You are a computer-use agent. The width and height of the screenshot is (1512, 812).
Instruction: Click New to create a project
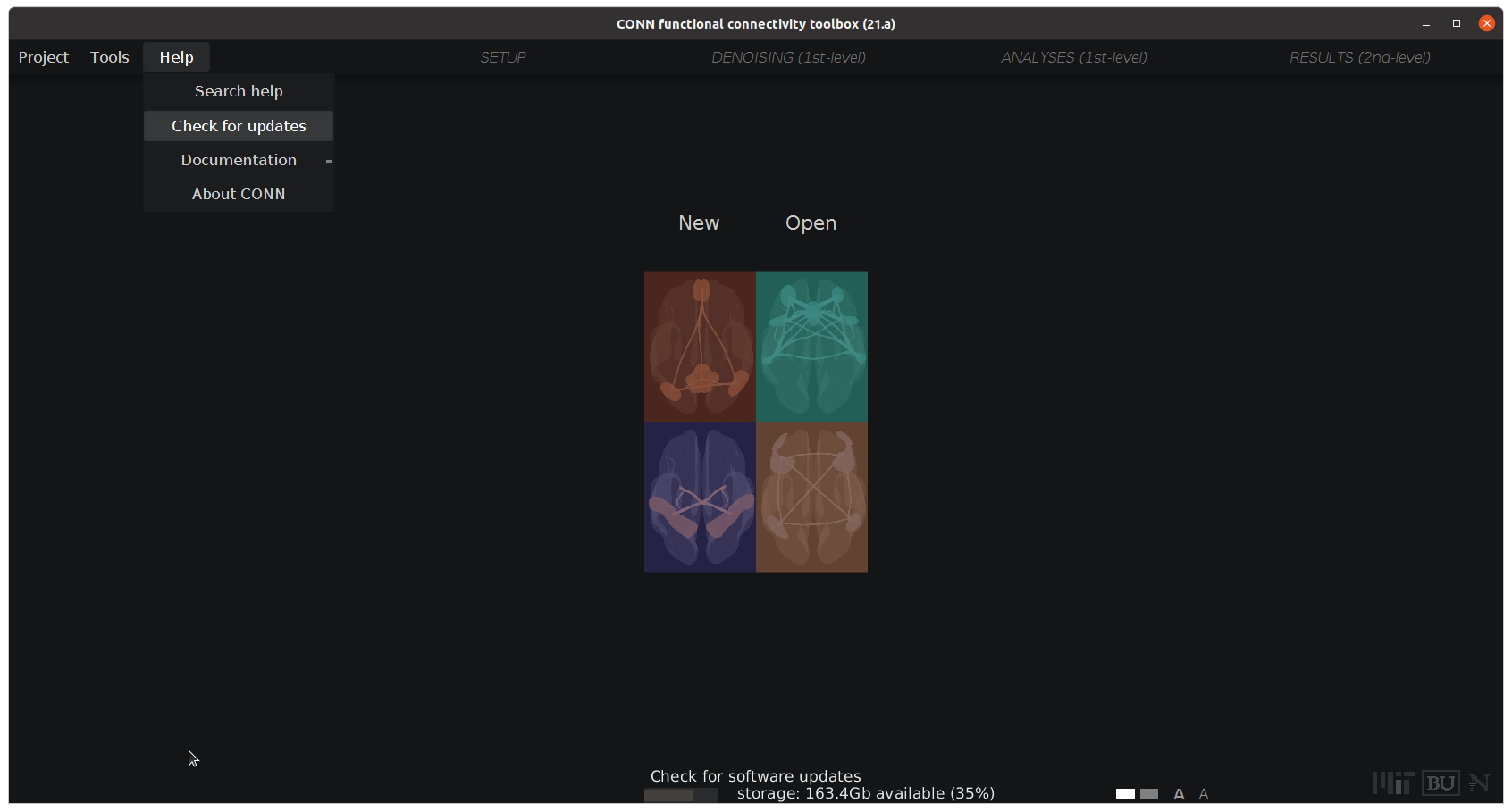pos(699,222)
